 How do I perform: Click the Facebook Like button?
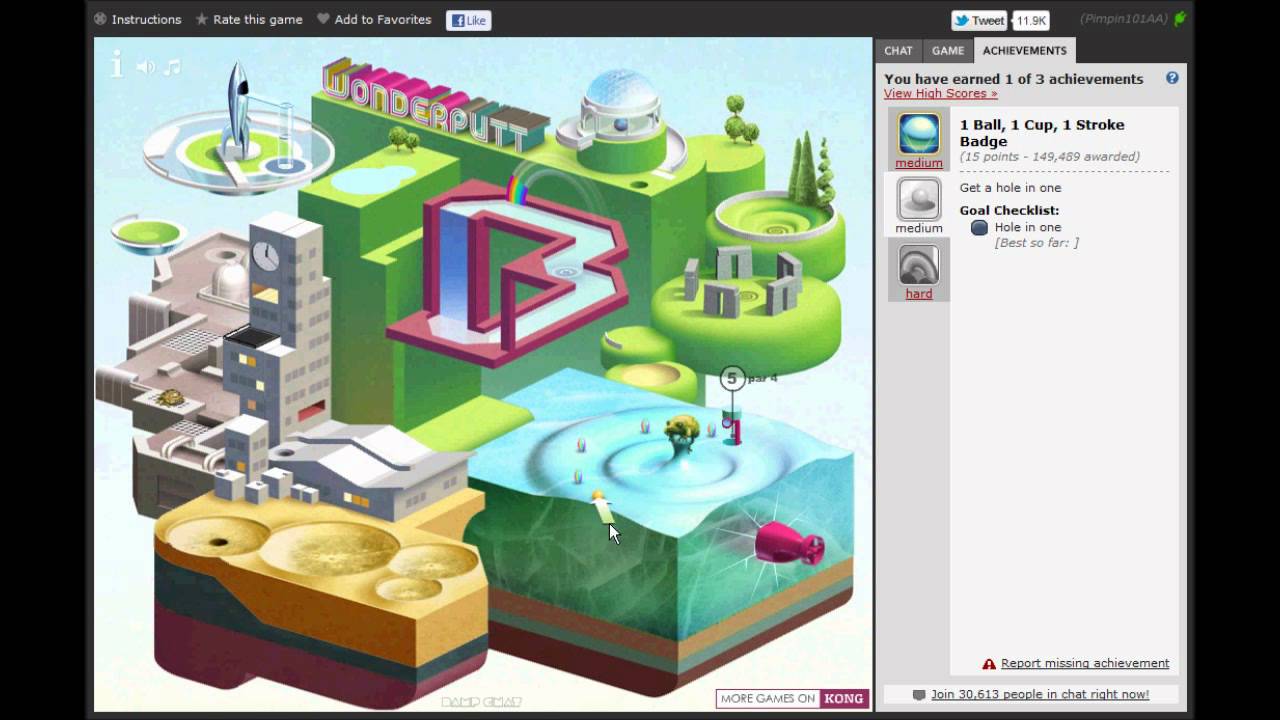tap(468, 20)
